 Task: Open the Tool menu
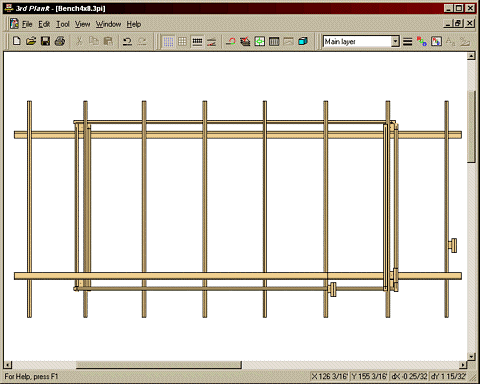pyautogui.click(x=62, y=24)
